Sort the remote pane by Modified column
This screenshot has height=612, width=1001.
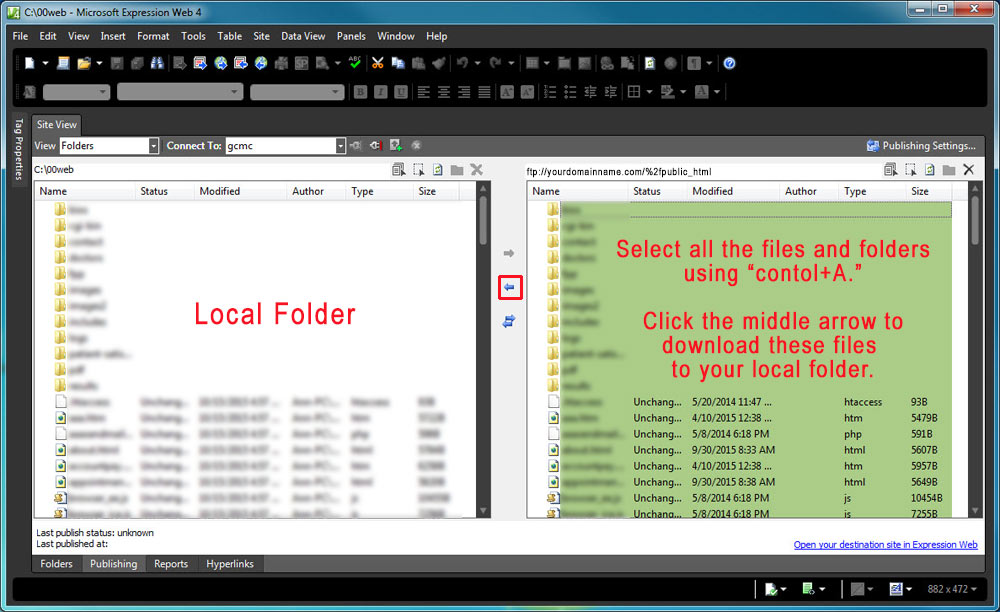point(733,191)
